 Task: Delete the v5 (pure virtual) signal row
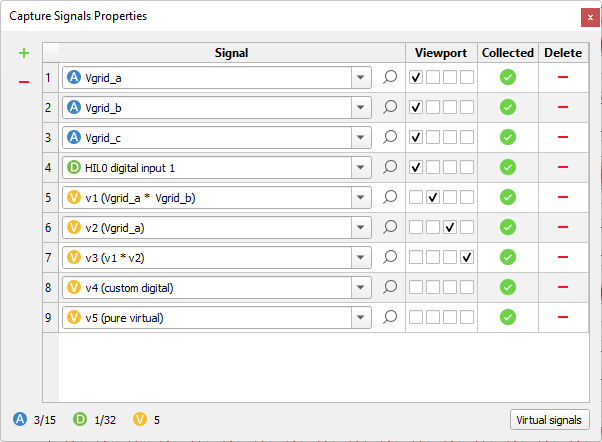coord(563,317)
